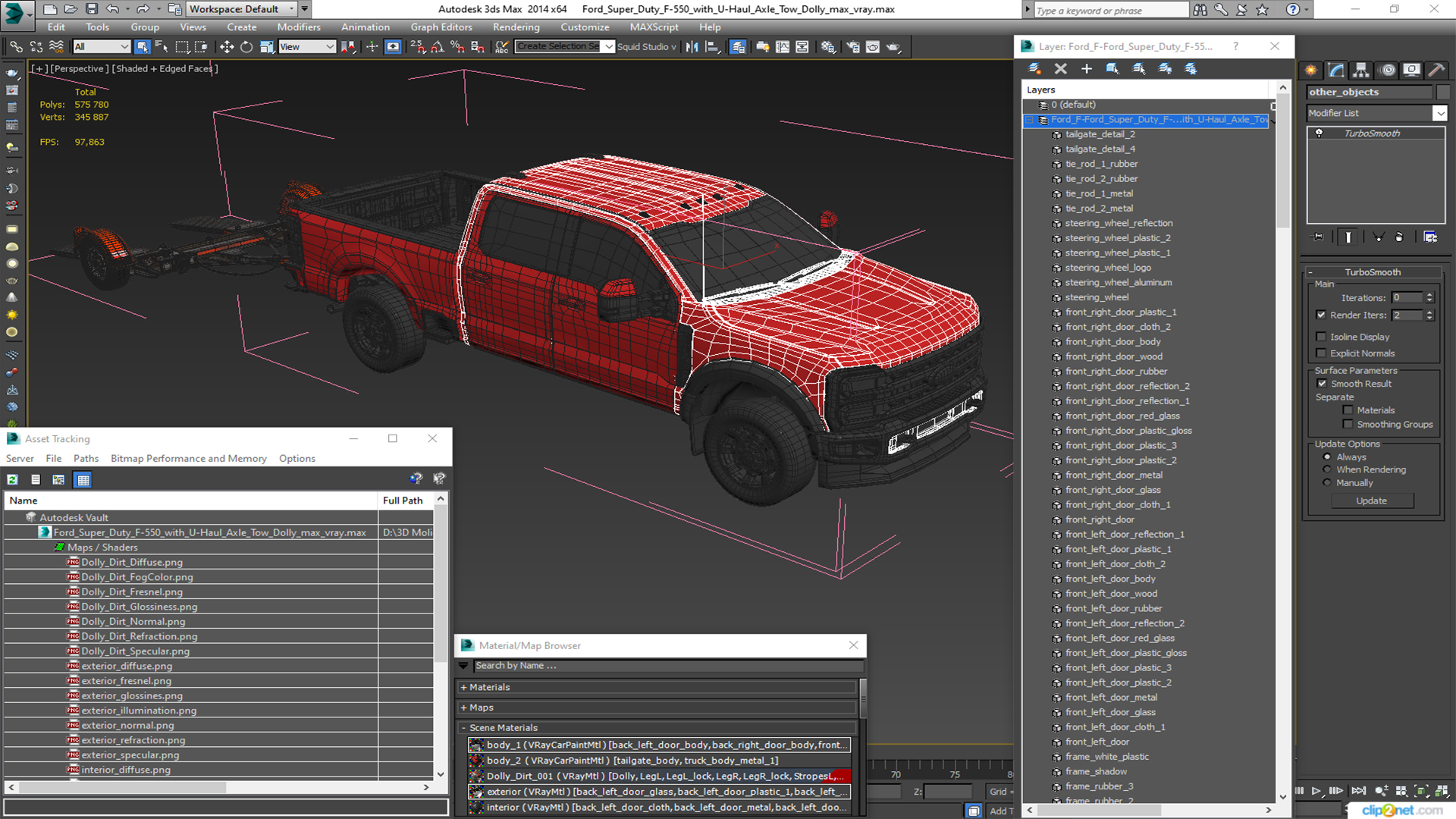Image resolution: width=1456 pixels, height=819 pixels.
Task: Click the Update button in TurboSmooth
Action: click(x=1371, y=501)
